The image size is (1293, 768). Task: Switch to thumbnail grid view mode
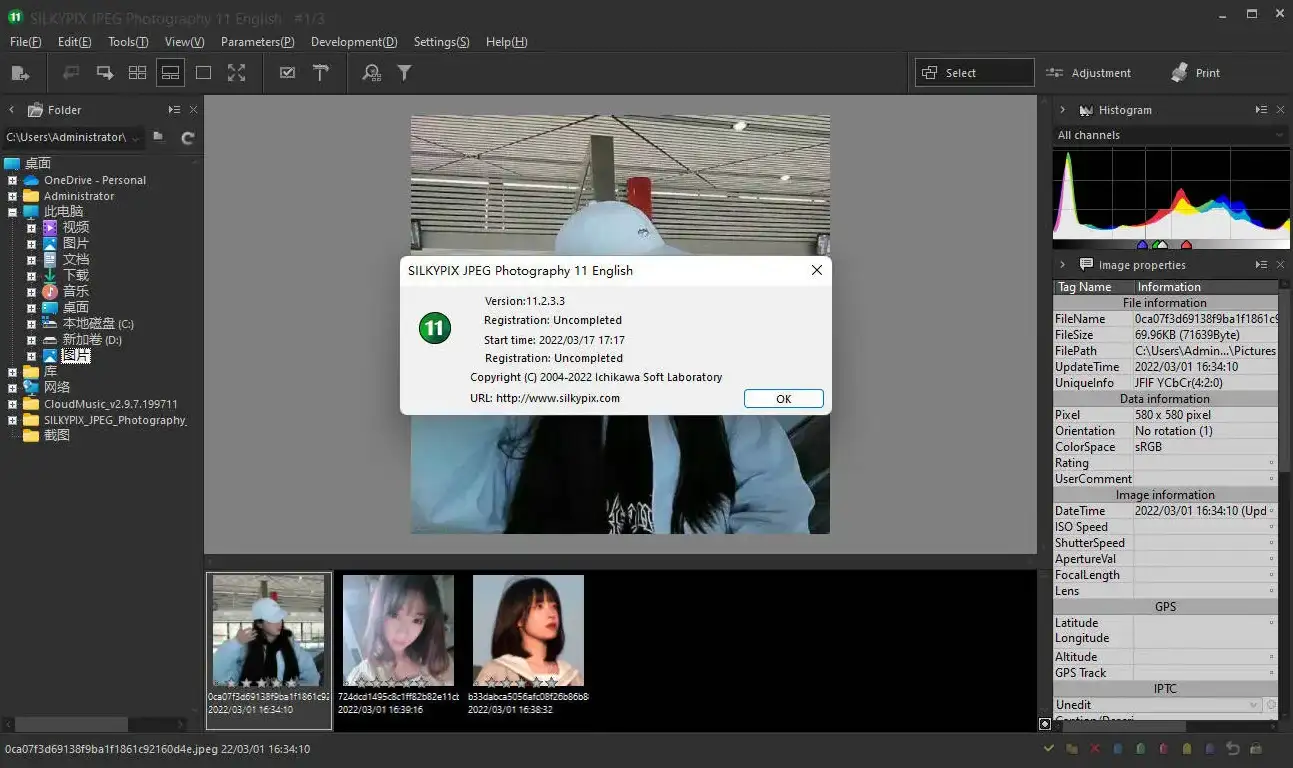click(137, 72)
